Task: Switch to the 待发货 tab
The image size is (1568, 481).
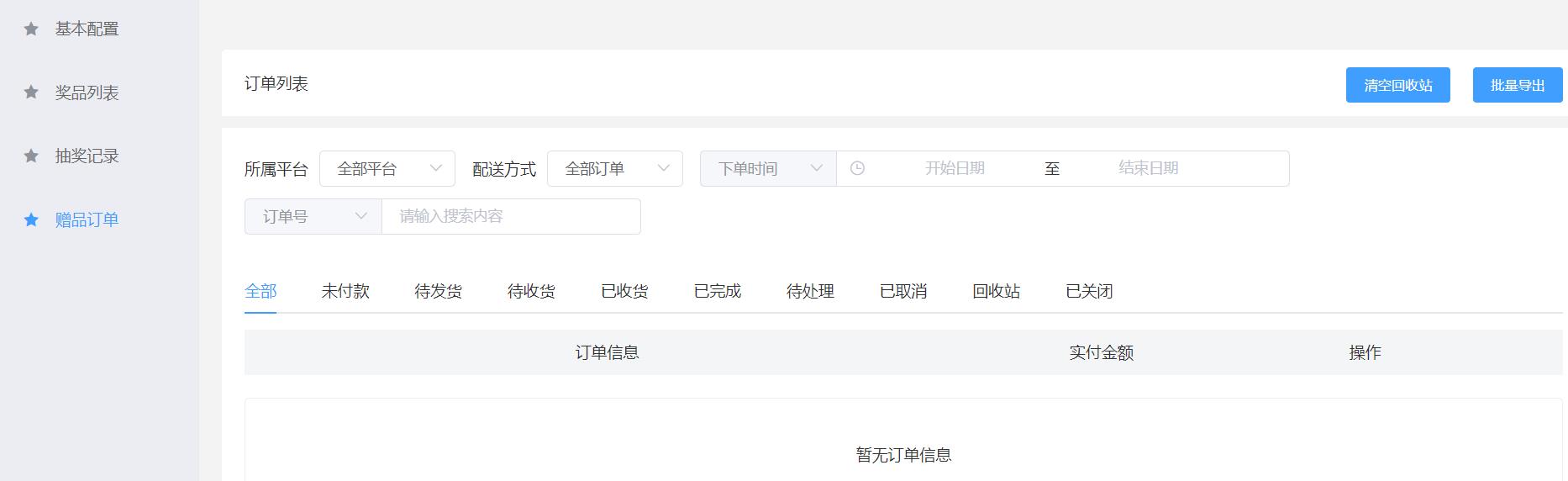Action: [x=438, y=291]
